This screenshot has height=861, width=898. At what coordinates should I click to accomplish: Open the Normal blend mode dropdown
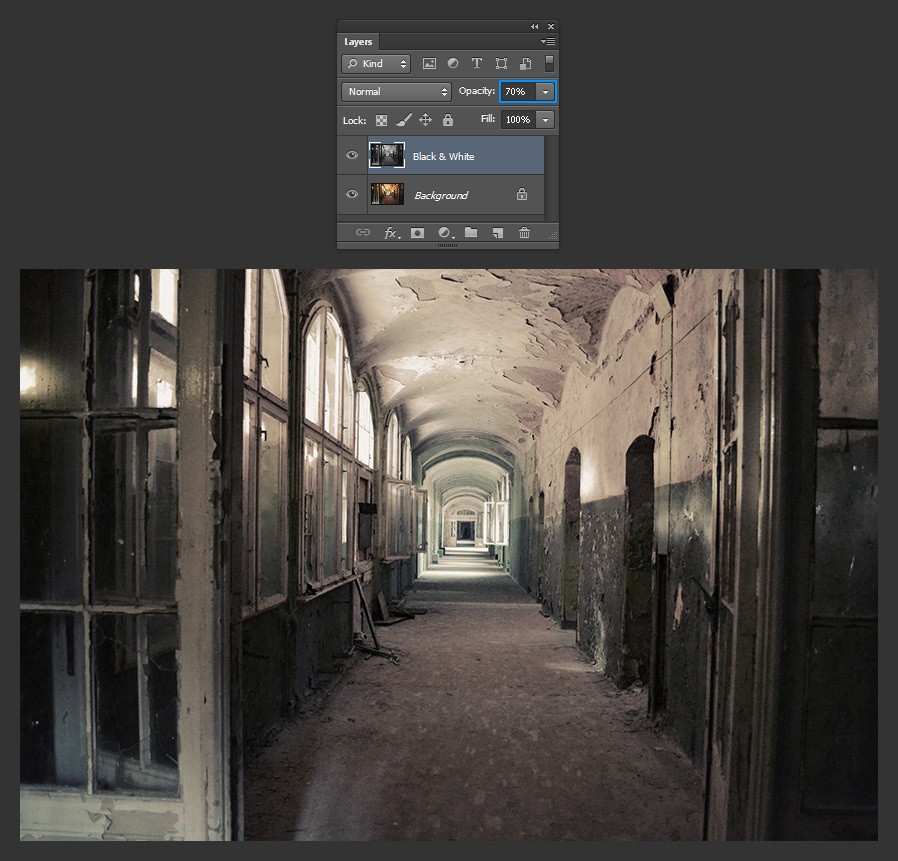point(396,92)
